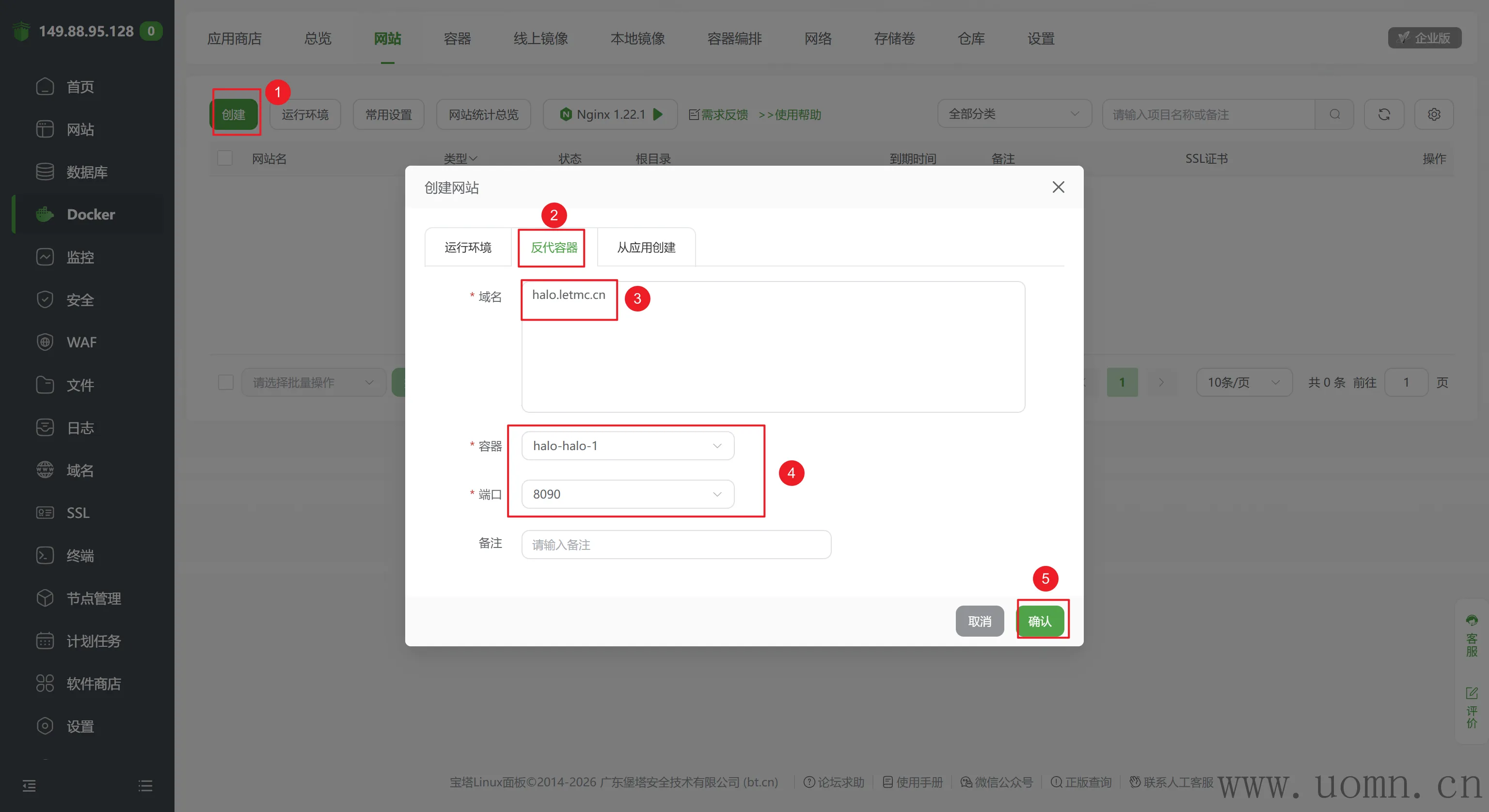Click the terminal (终端) sidebar icon
This screenshot has height=812, width=1489.
click(x=45, y=555)
